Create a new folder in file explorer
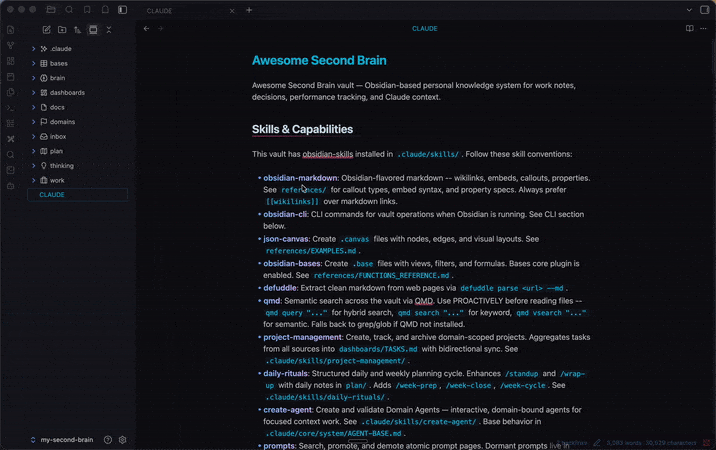Screen dimensions: 716x450 point(62,30)
